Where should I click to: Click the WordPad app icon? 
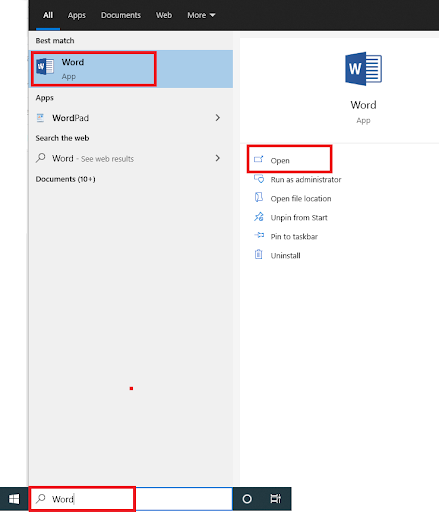pyautogui.click(x=40, y=118)
